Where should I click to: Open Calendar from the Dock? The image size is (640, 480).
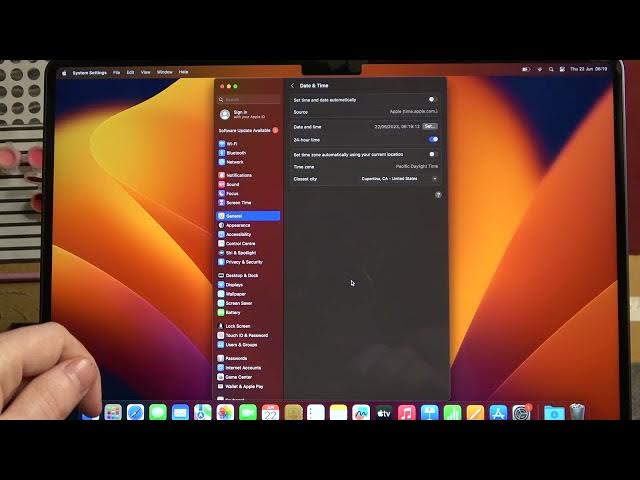(270, 413)
